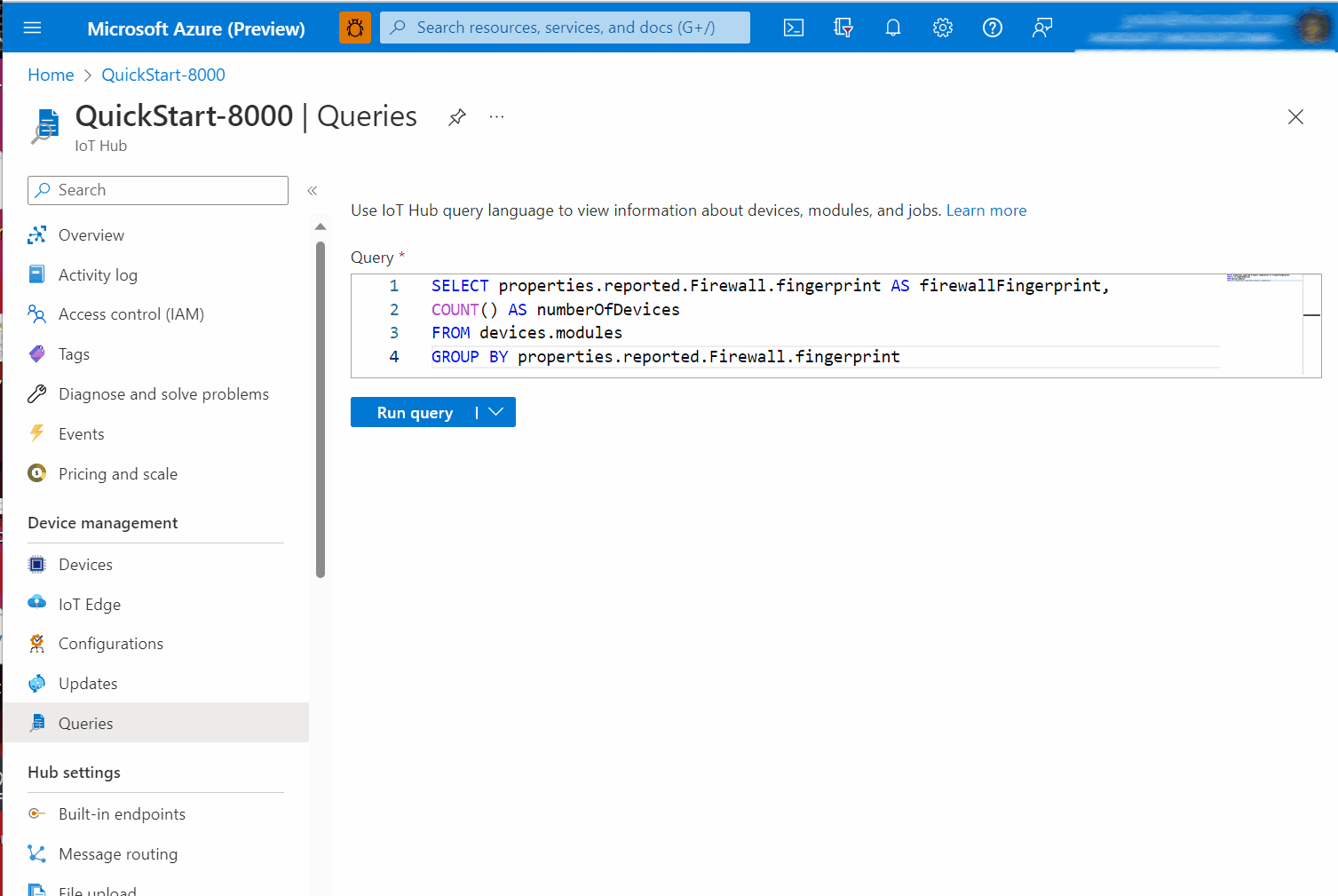Select Queries in the sidebar
This screenshot has width=1338, height=896.
(x=156, y=723)
